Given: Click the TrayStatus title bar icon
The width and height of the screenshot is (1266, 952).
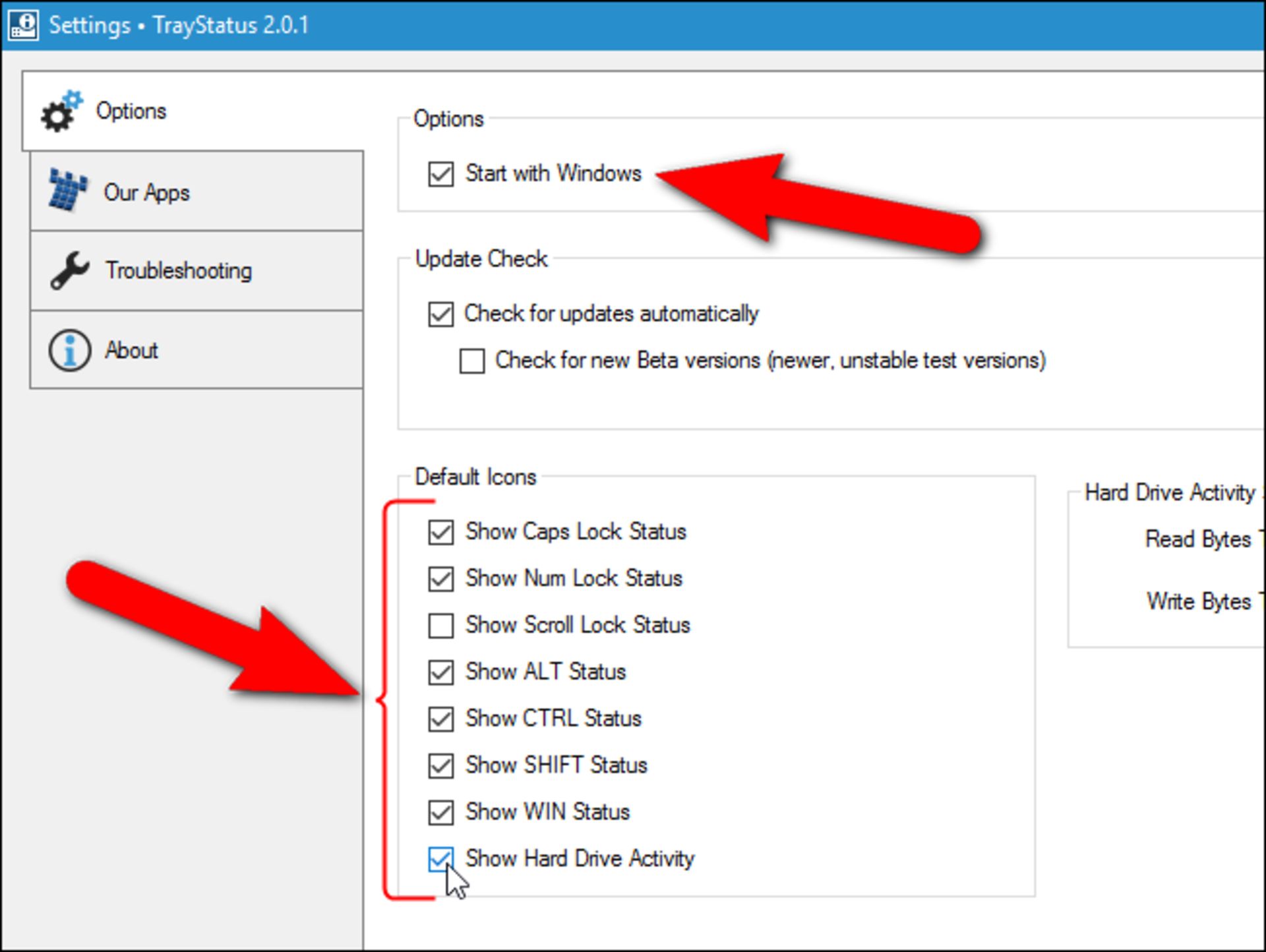Looking at the screenshot, I should pyautogui.click(x=24, y=26).
